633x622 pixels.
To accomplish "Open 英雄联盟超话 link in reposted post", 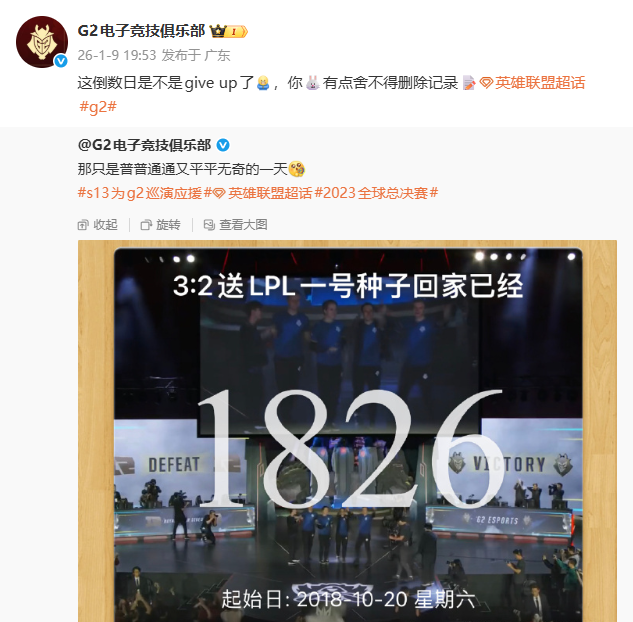I will click(262, 193).
